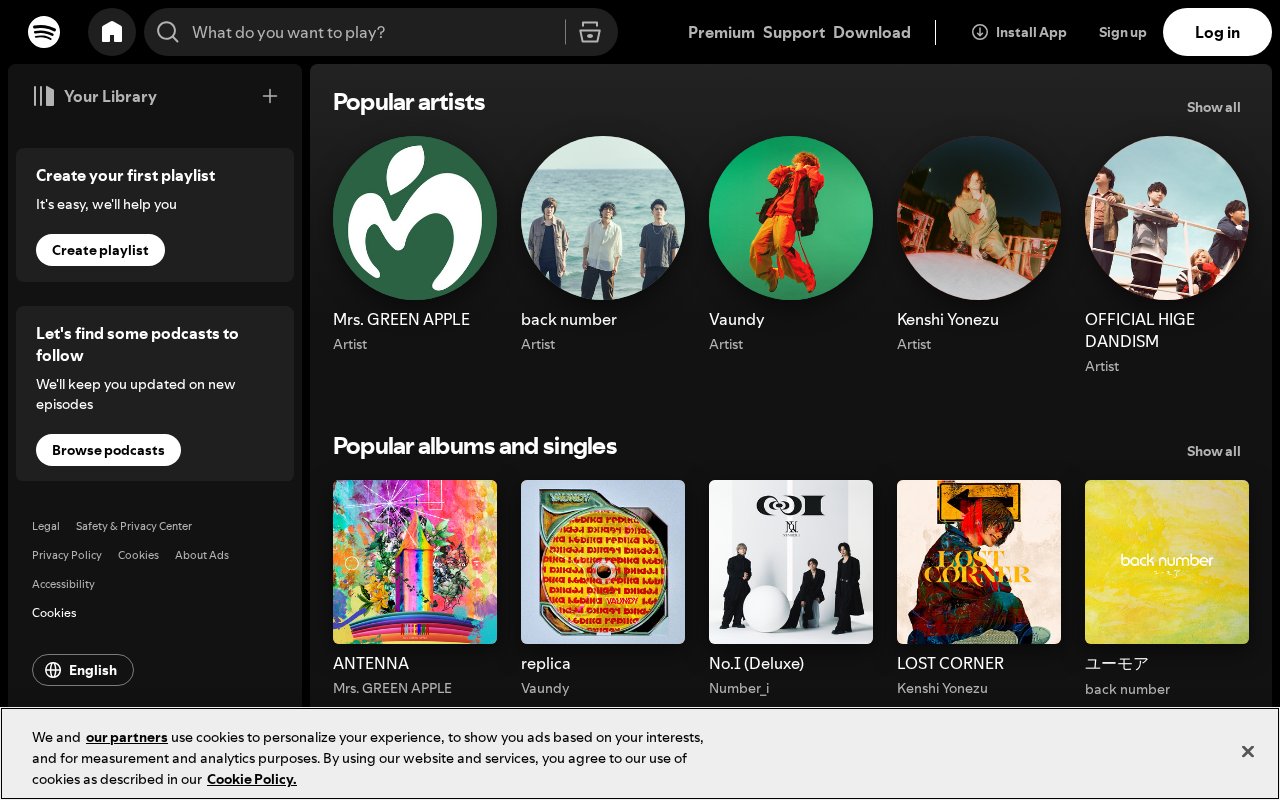
Task: Open Cookie Policy link in banner
Action: (x=252, y=779)
